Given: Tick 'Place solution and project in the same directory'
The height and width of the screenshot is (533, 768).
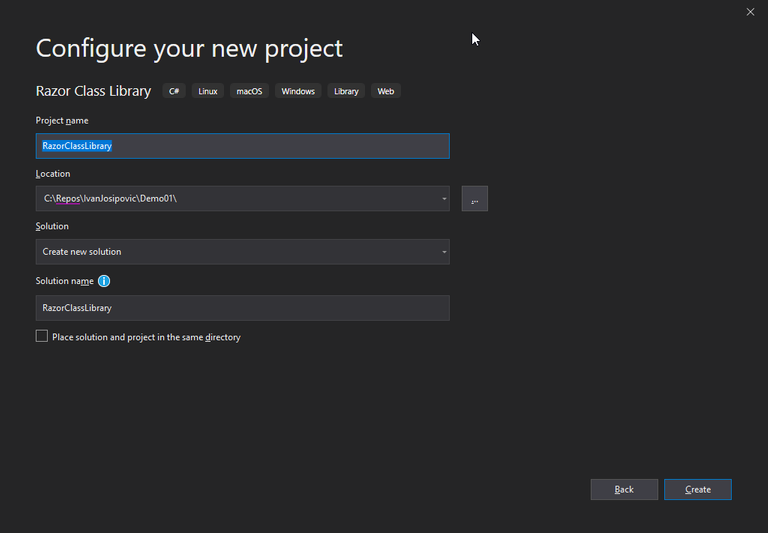Looking at the screenshot, I should click(42, 336).
